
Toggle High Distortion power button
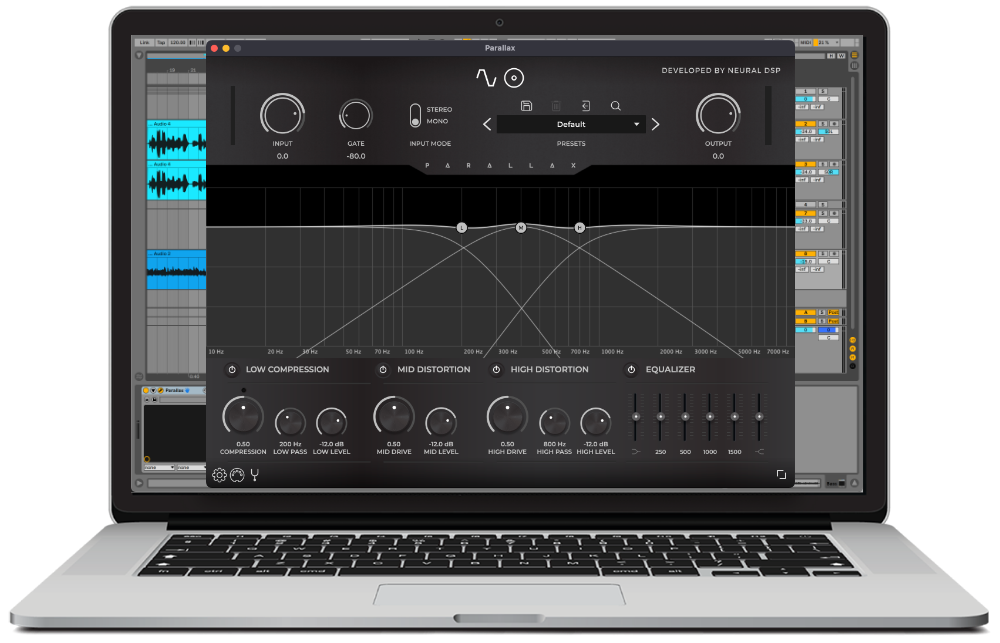click(x=496, y=369)
